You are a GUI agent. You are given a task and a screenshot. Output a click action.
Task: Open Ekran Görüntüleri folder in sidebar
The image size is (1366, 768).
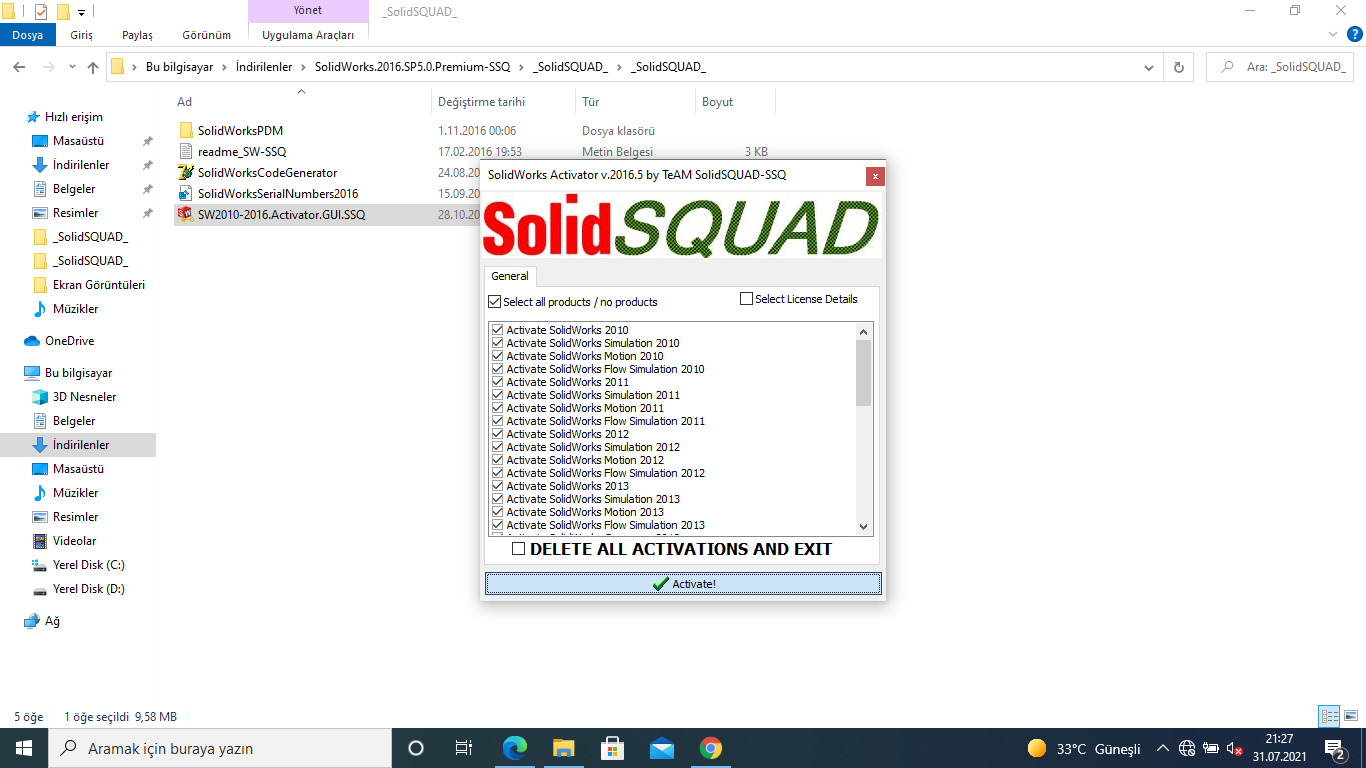tap(89, 285)
